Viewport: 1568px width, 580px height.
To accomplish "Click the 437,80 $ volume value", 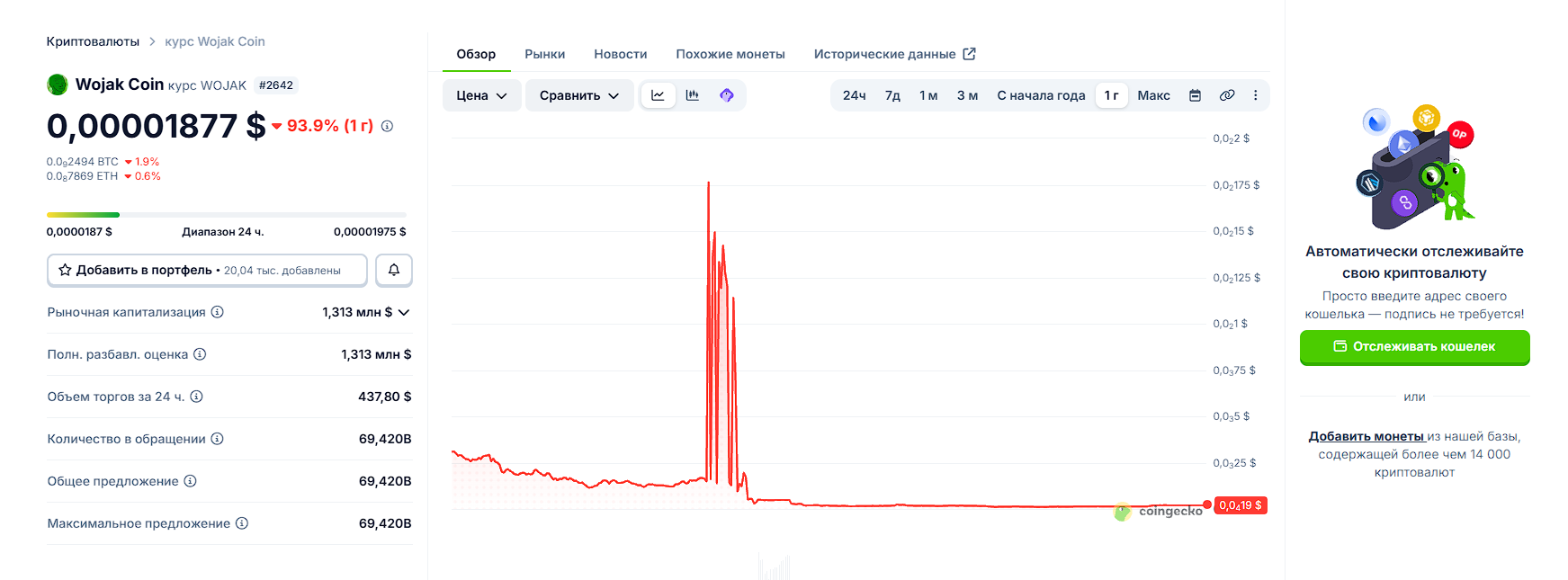I will tap(385, 397).
